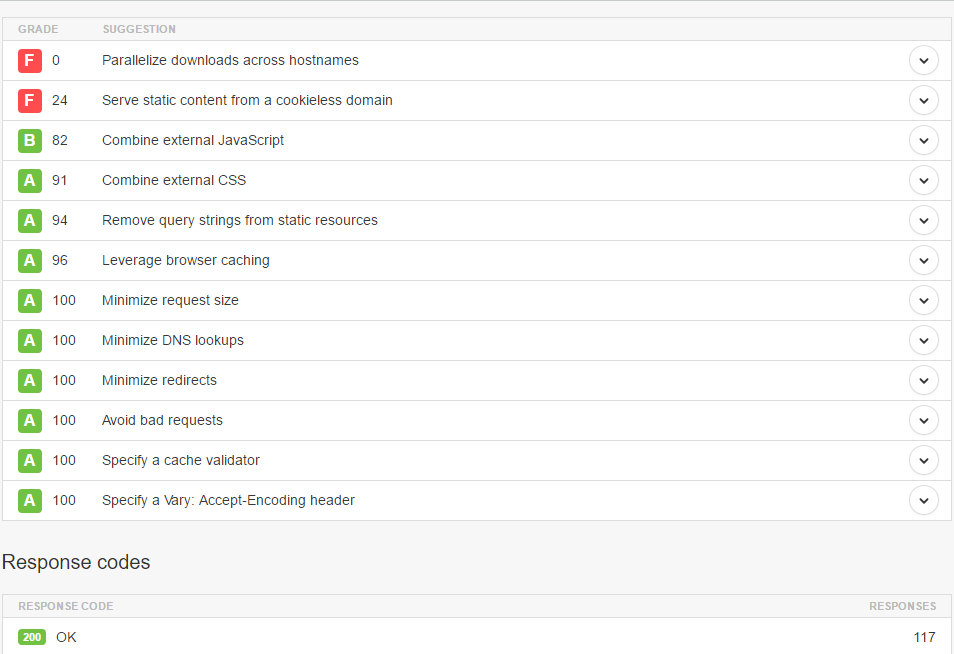The width and height of the screenshot is (954, 654).
Task: Click the F grade badge for cookieless domain
Action: click(30, 100)
